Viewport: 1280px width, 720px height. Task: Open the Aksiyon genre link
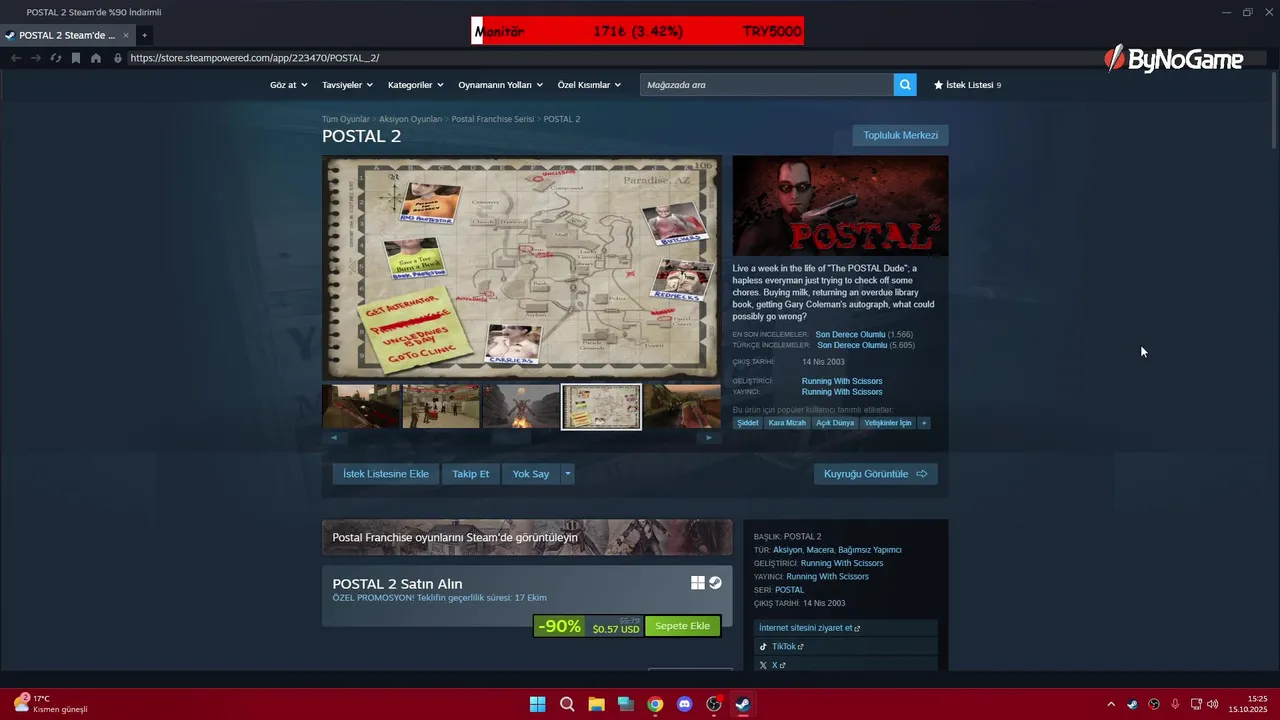[x=788, y=550]
